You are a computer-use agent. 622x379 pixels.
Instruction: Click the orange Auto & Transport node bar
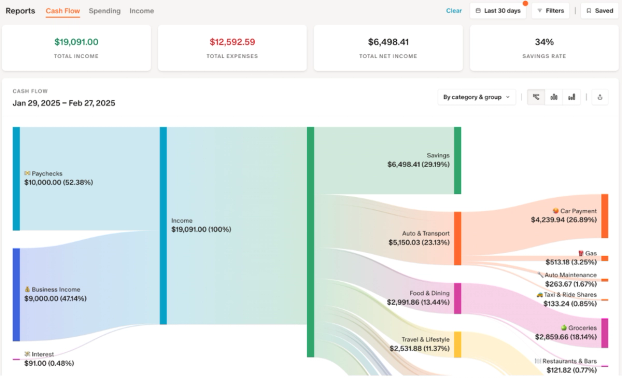tap(457, 239)
